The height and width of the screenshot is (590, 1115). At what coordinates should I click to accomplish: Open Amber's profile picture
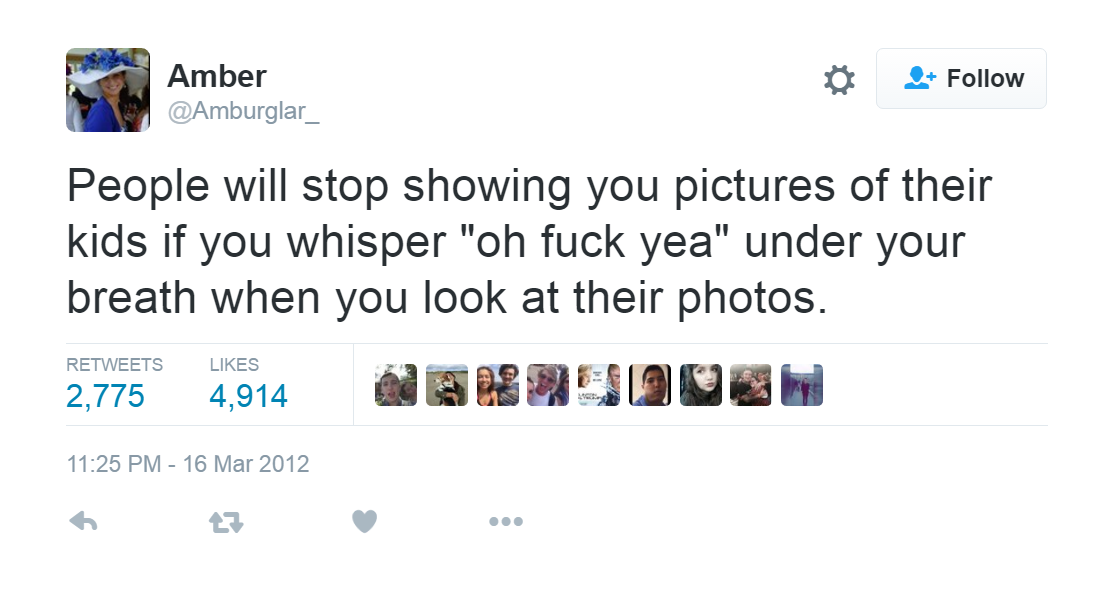[108, 90]
